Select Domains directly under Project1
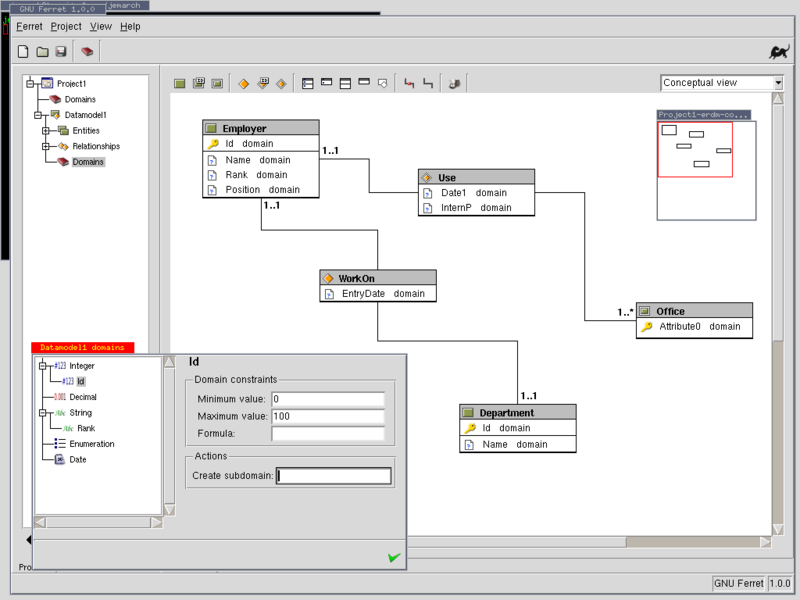 coord(80,99)
